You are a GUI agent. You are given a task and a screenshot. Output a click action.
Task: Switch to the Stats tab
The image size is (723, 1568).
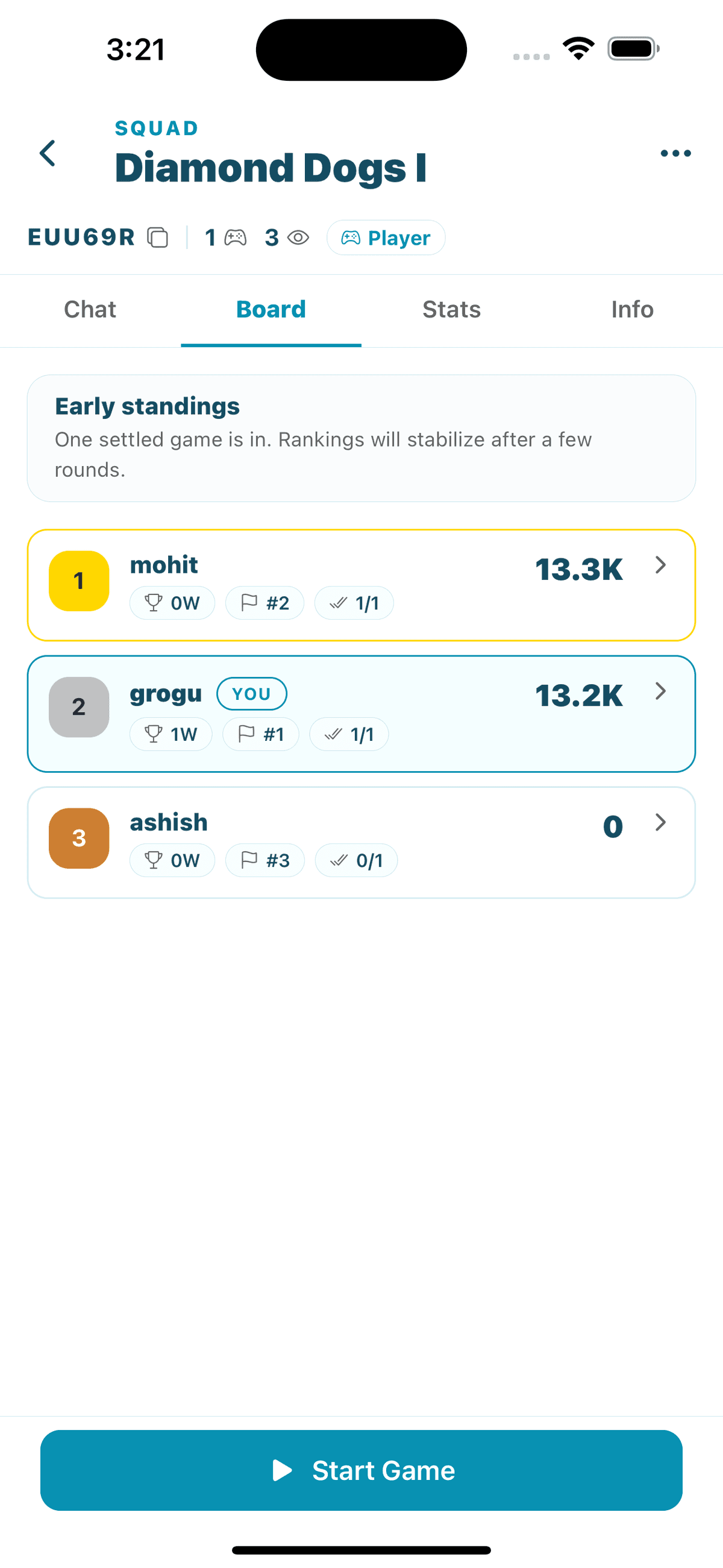[451, 310]
